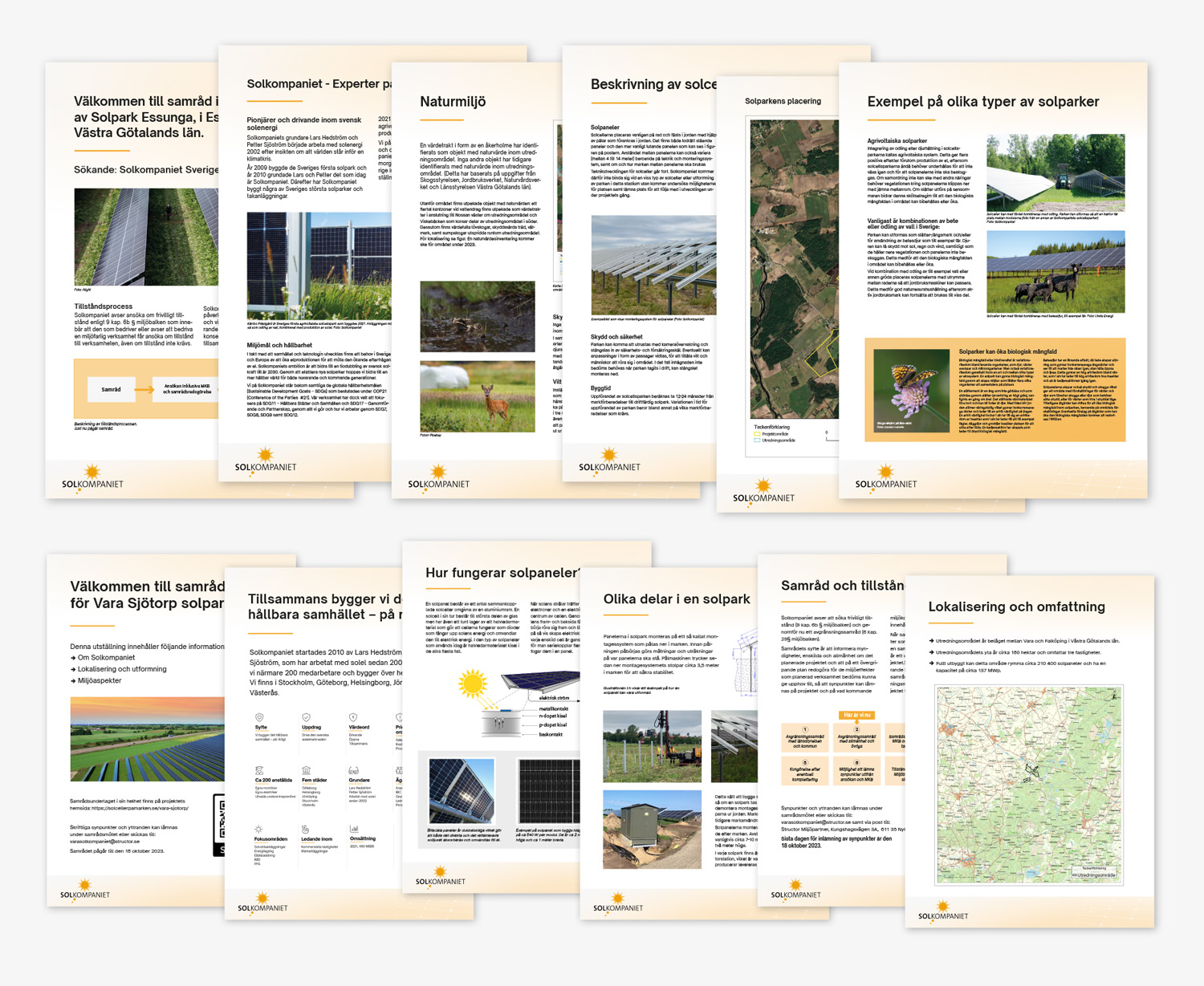Click the orange arrow after the Samråd box
This screenshot has width=1204, height=986.
[144, 390]
